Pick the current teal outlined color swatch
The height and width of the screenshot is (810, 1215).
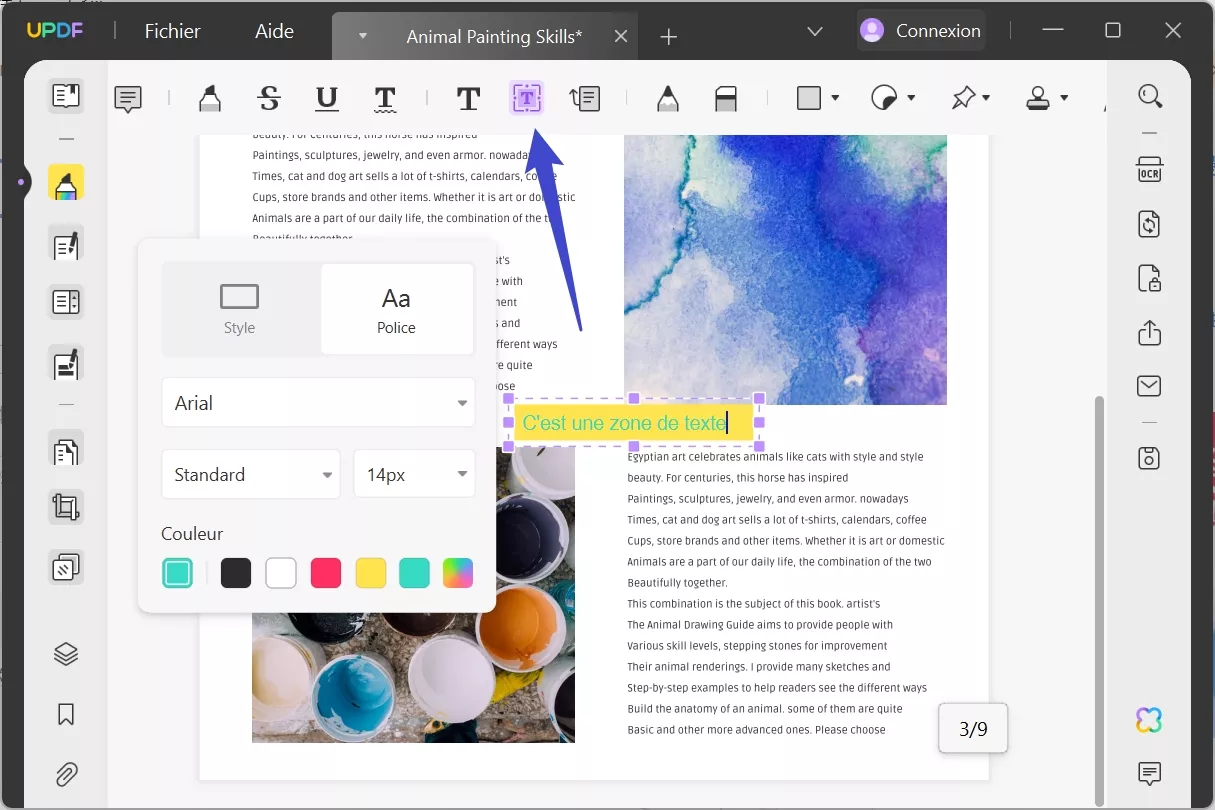coord(177,573)
